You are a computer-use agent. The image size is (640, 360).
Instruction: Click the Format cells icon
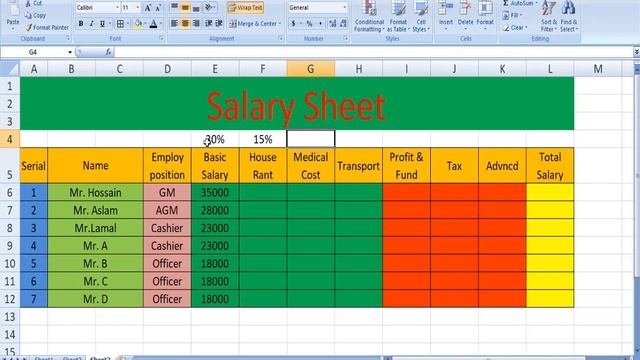coord(485,8)
